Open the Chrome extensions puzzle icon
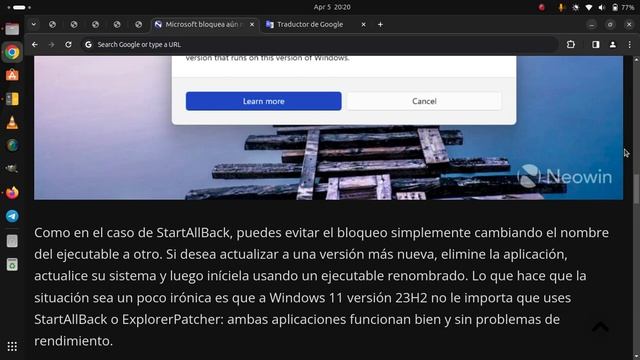 pos(571,44)
